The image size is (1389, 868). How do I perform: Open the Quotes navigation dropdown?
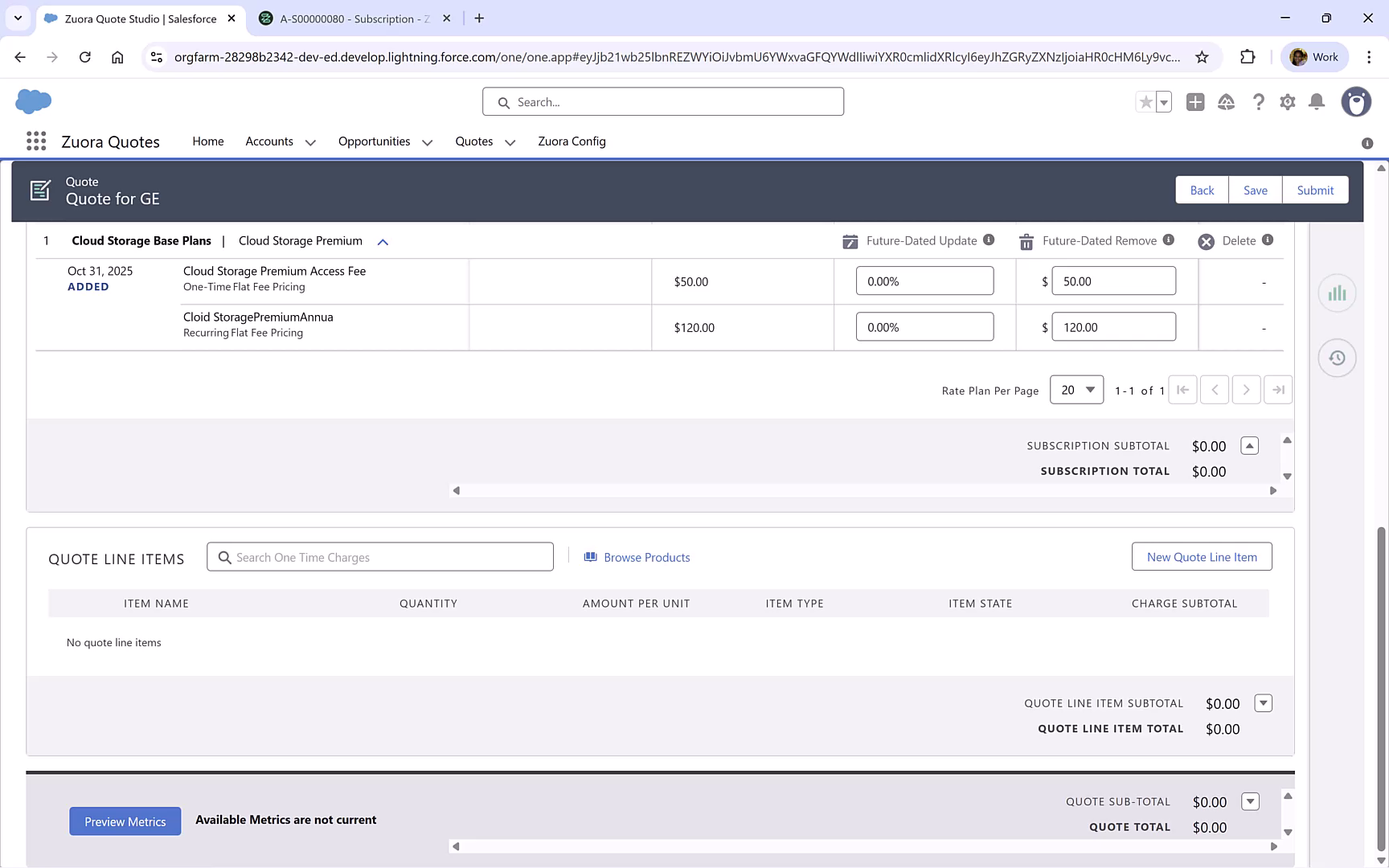[x=510, y=141]
